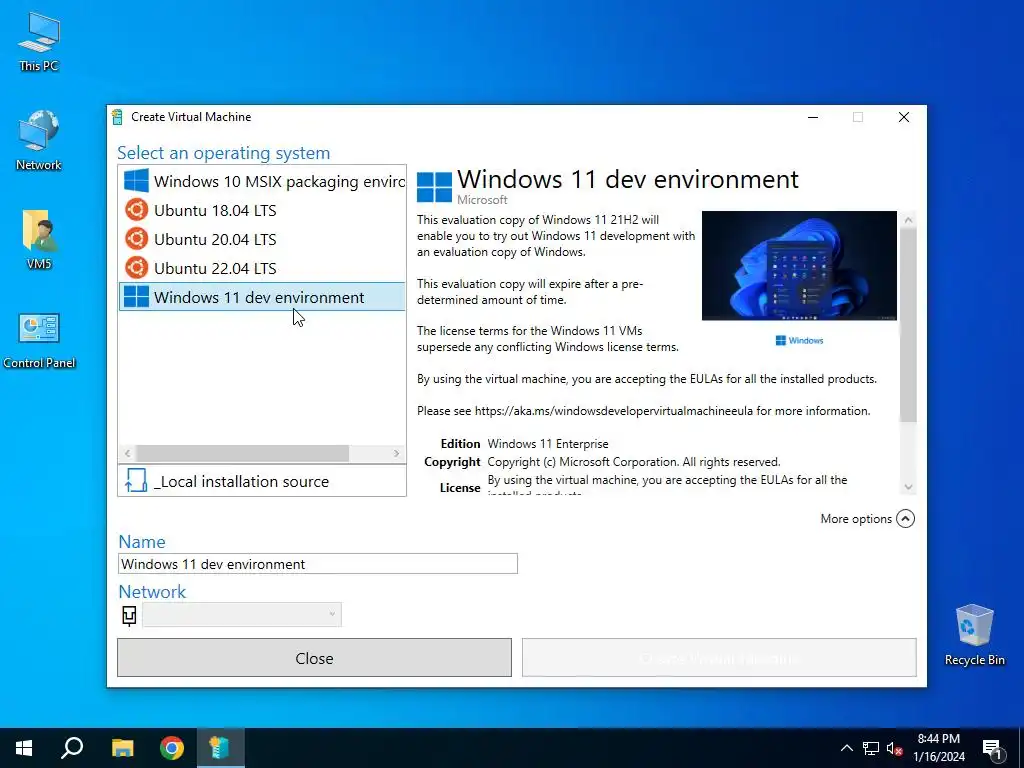Click the disabled Create Virtual Machine button

719,658
